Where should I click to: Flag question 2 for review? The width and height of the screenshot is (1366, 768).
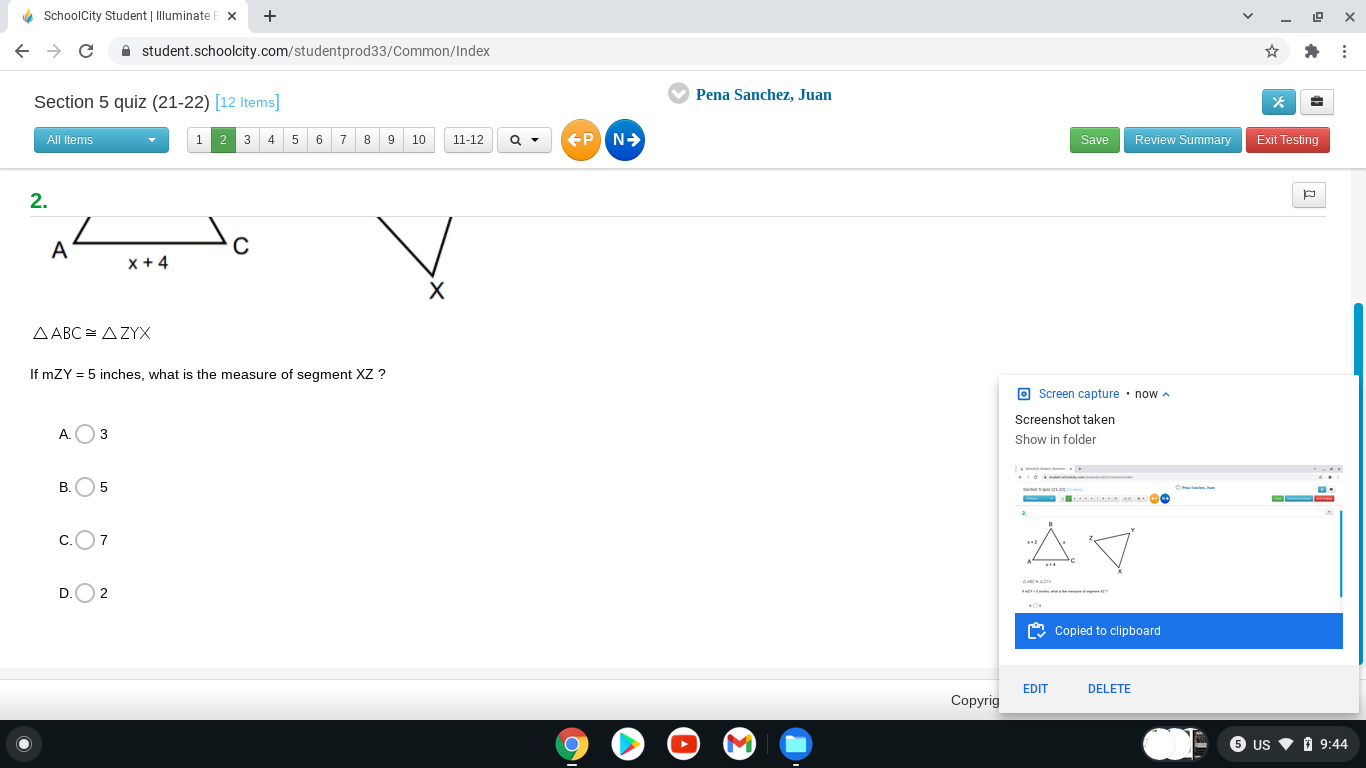1309,195
